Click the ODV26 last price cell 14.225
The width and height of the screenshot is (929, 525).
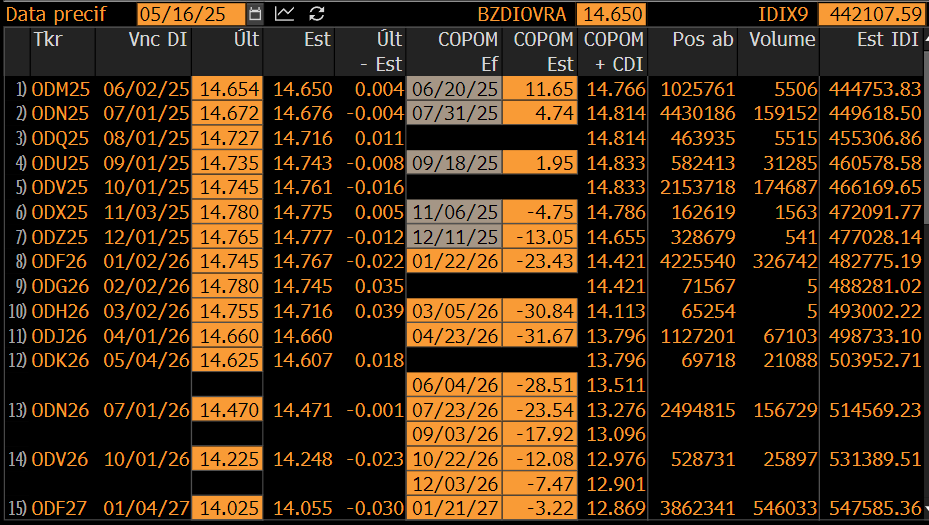tap(228, 459)
